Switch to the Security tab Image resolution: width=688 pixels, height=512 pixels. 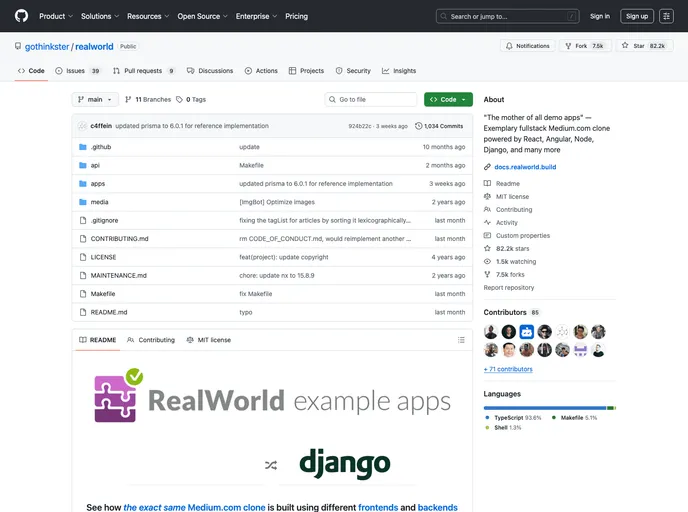[353, 71]
